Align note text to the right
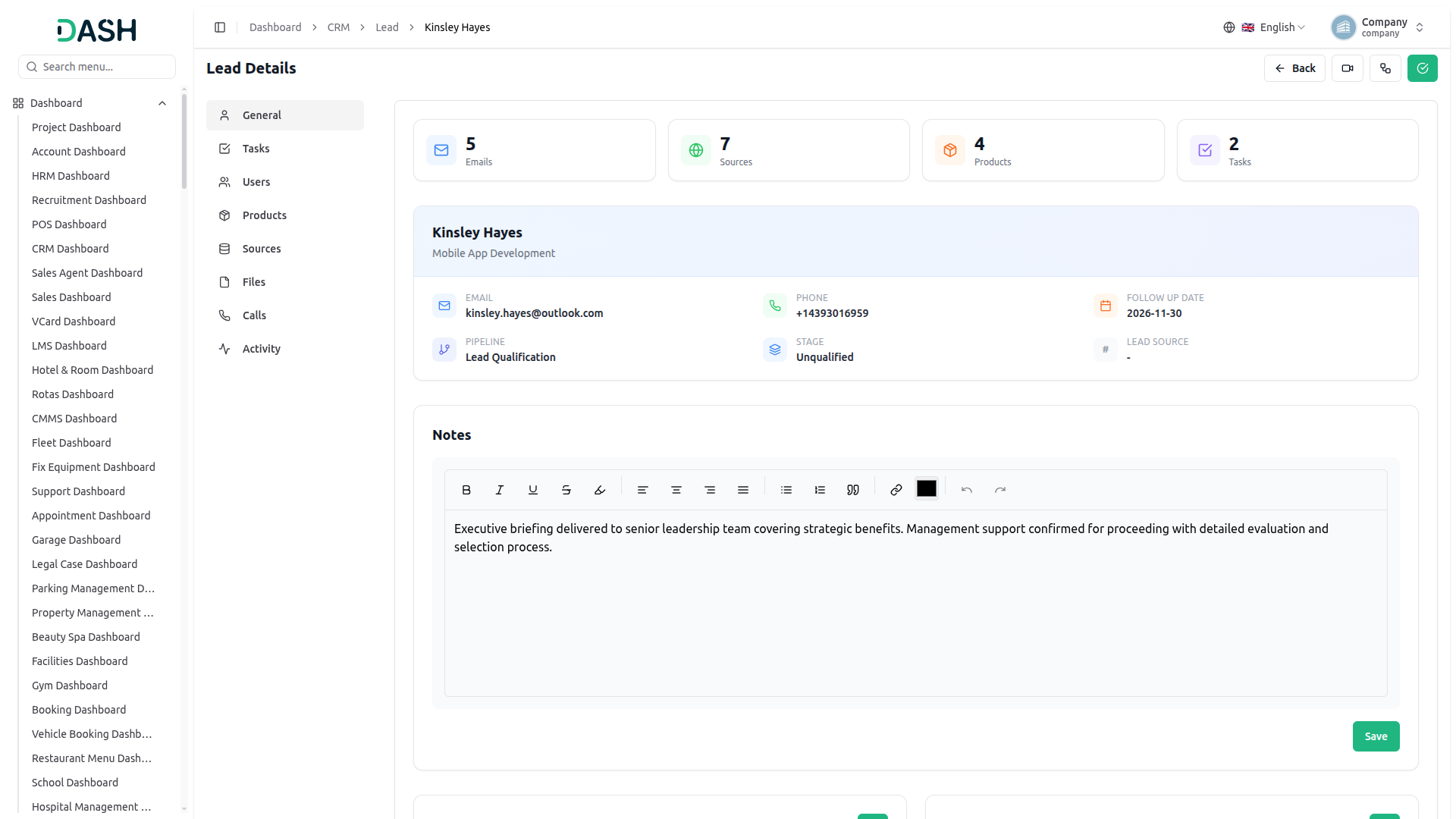1456x819 pixels. (x=710, y=490)
